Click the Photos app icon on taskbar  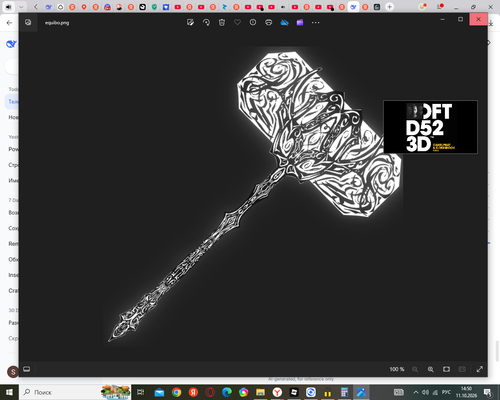coord(361,392)
